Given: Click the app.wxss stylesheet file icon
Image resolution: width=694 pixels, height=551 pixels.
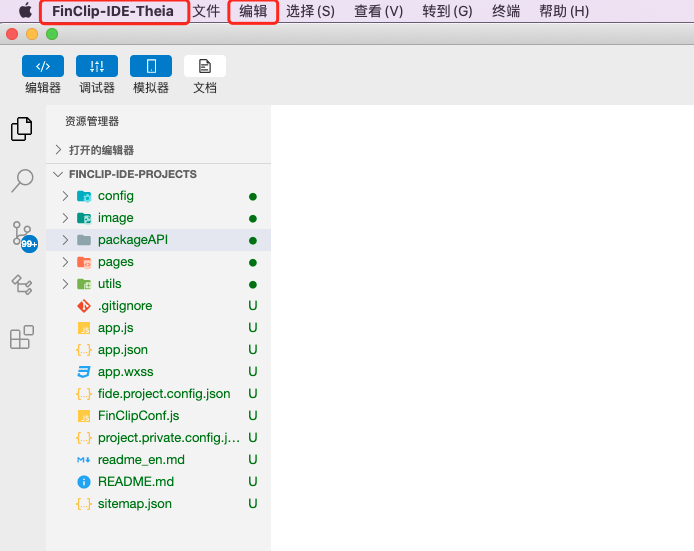Looking at the screenshot, I should [x=84, y=372].
